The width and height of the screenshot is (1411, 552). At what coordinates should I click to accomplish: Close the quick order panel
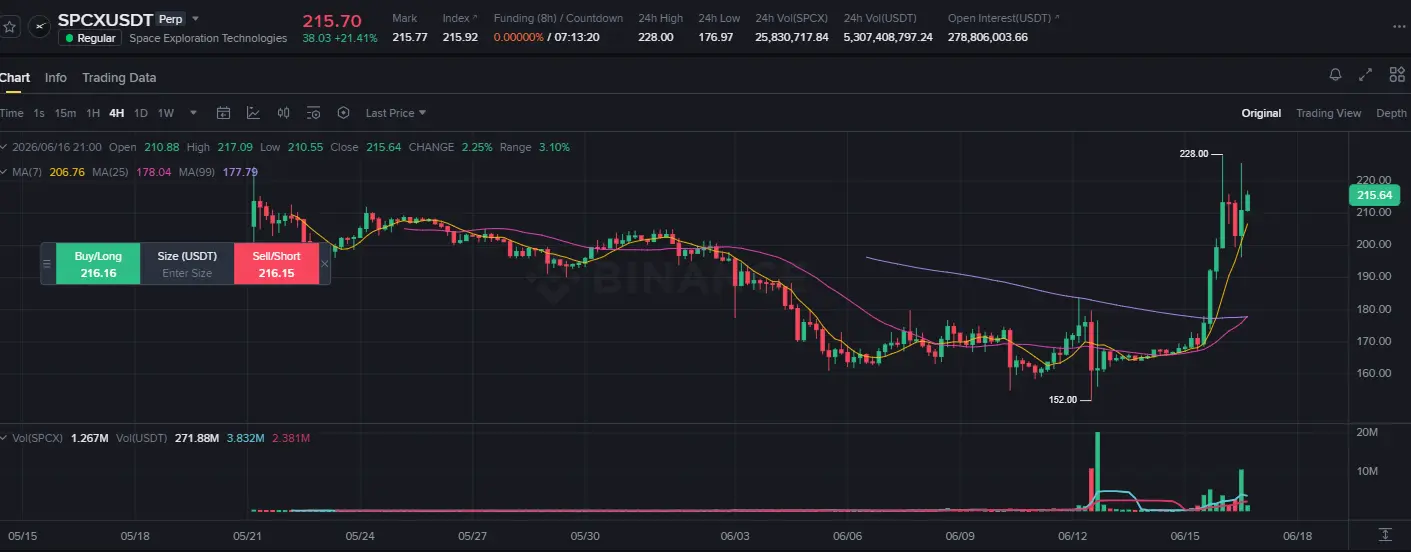point(325,264)
